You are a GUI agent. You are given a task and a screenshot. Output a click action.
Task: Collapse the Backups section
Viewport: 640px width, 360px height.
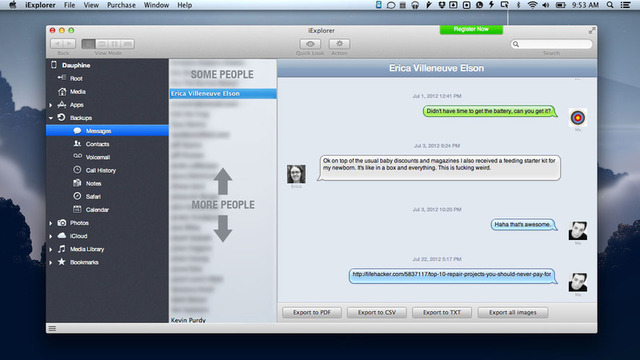pos(51,118)
